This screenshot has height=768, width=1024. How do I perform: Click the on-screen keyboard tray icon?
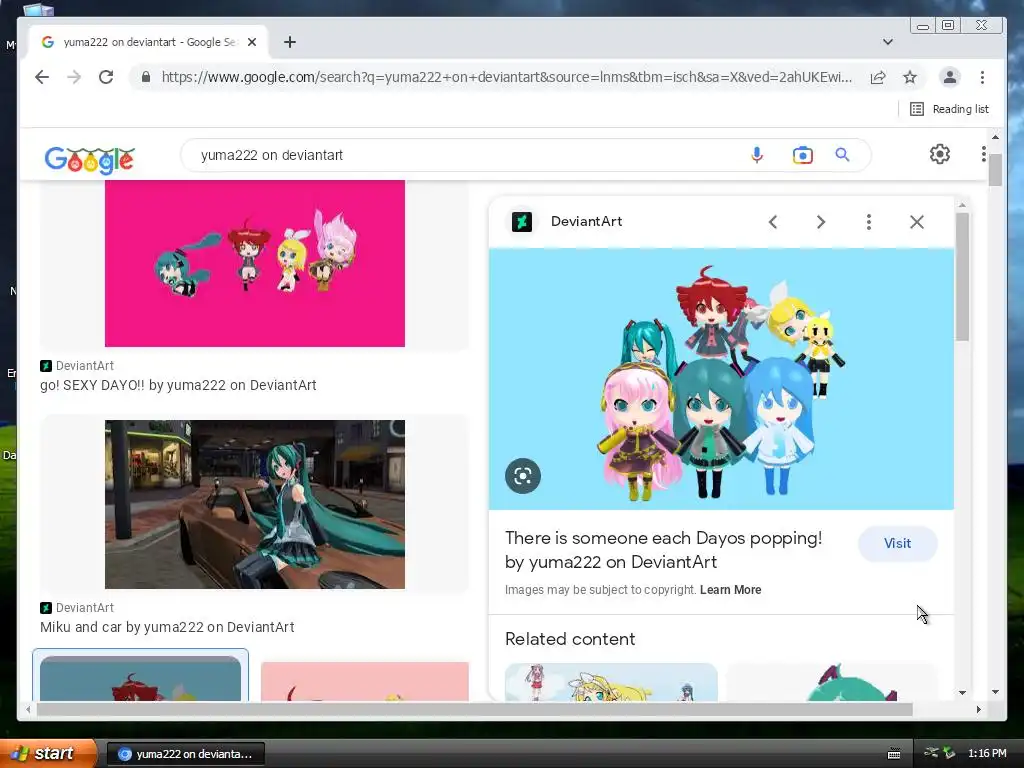(x=894, y=754)
